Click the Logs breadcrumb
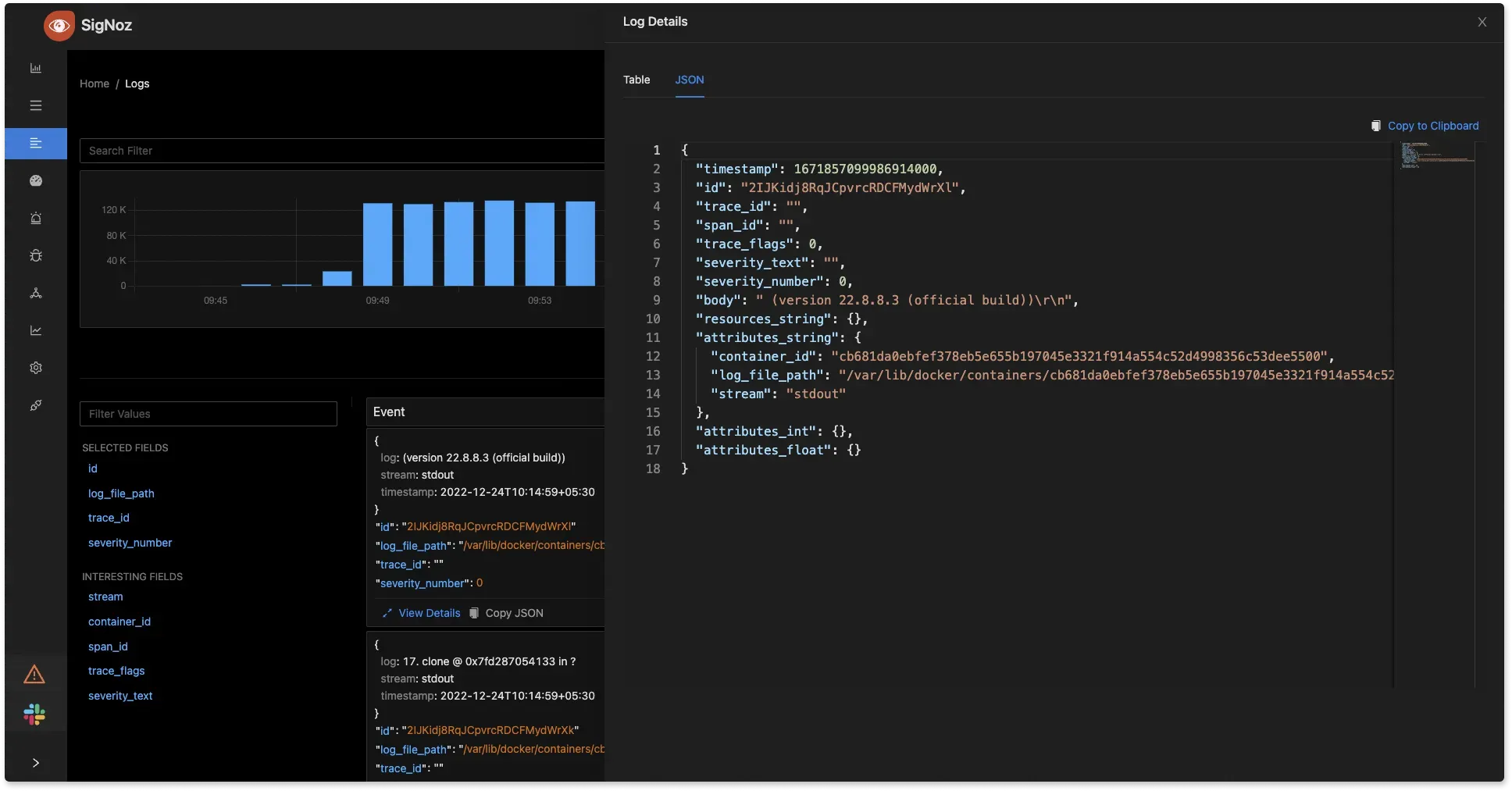The height and width of the screenshot is (791, 1512). tap(137, 84)
